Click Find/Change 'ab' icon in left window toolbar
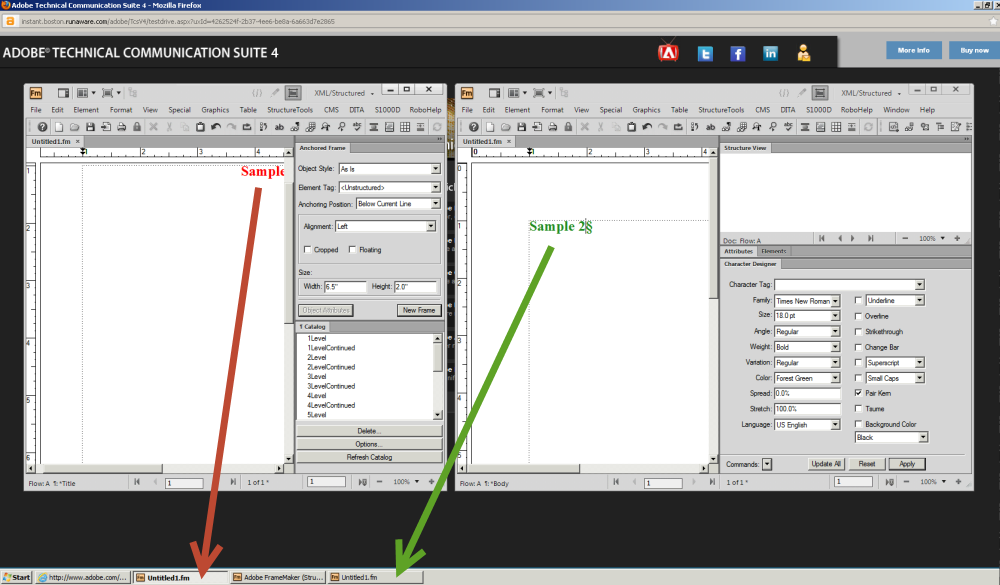 [279, 127]
